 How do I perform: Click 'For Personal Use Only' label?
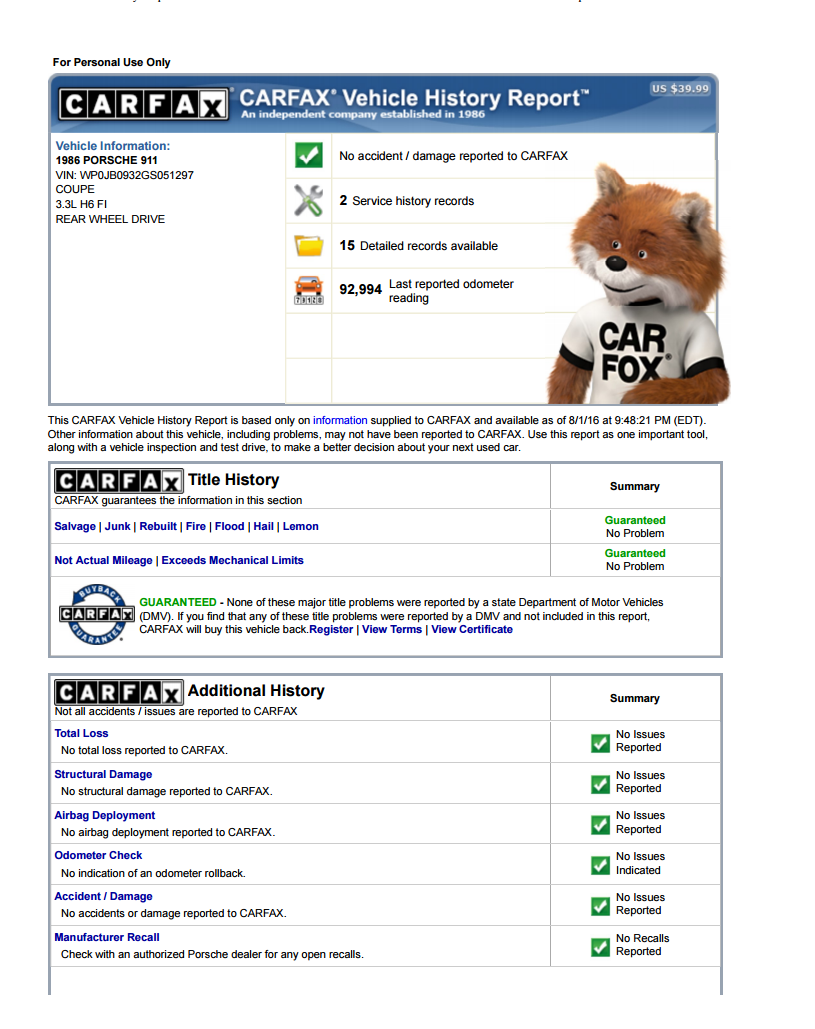coord(112,62)
